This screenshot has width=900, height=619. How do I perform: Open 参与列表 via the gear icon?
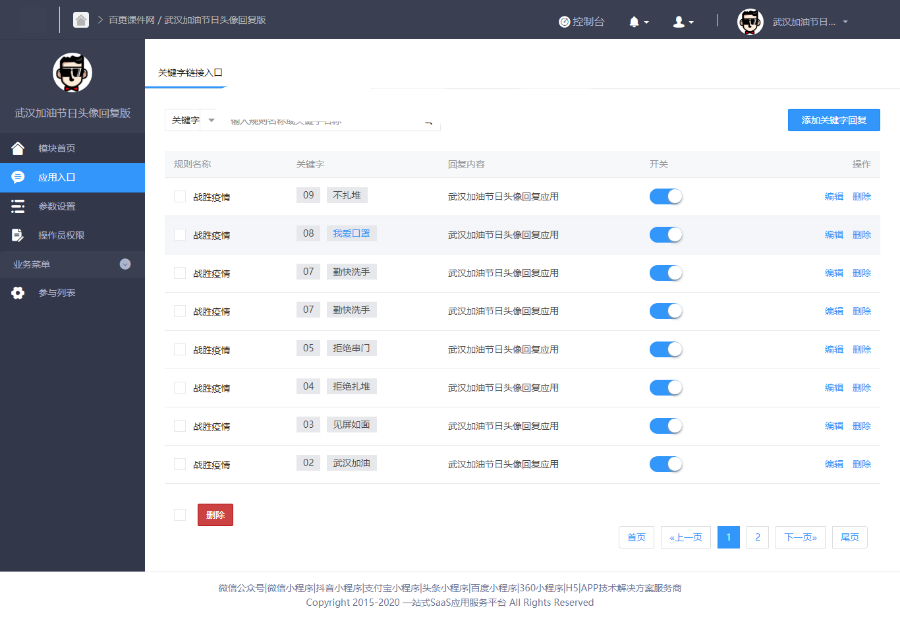18,293
